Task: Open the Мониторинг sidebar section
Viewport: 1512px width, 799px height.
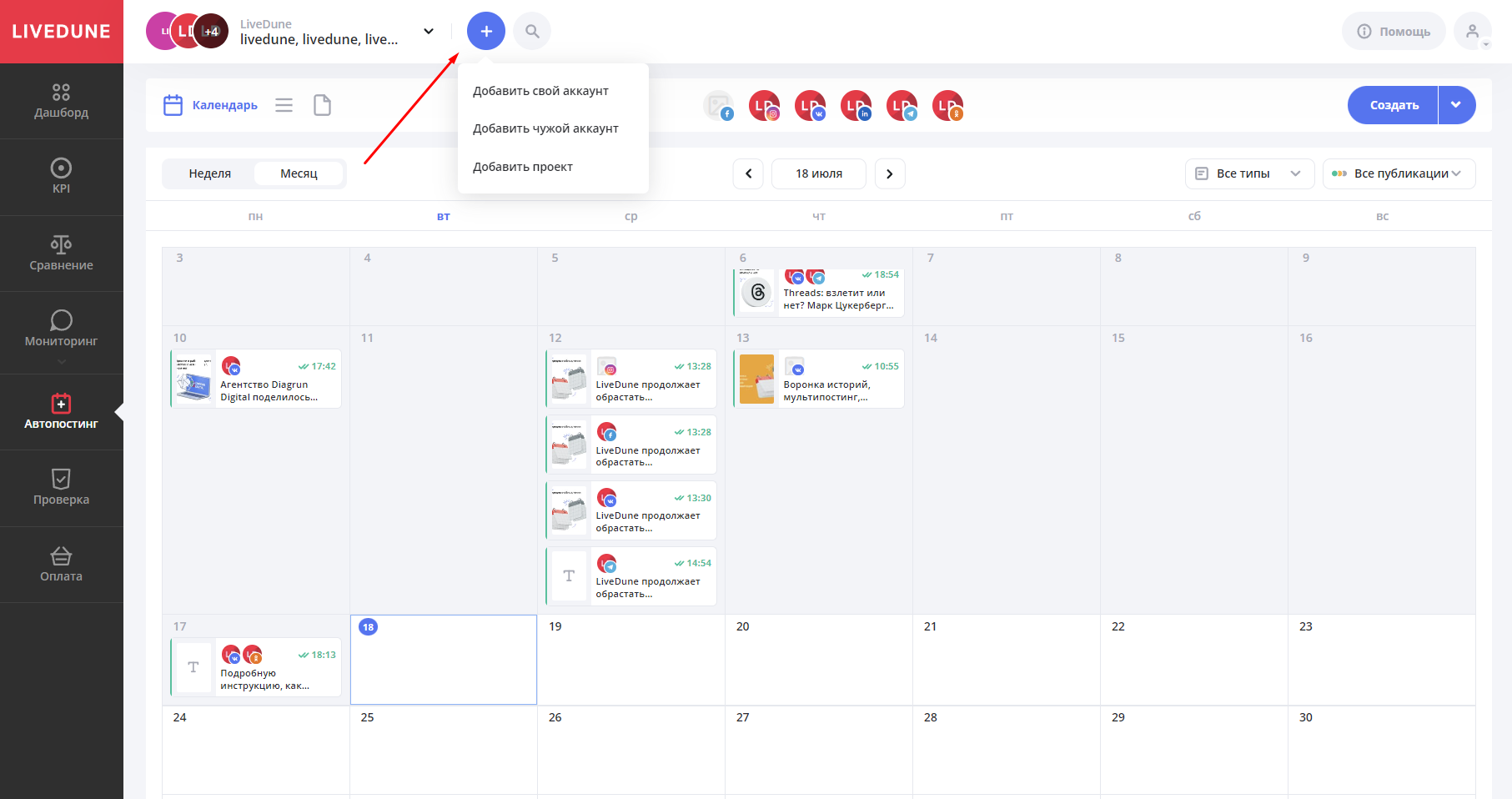Action: pyautogui.click(x=61, y=329)
